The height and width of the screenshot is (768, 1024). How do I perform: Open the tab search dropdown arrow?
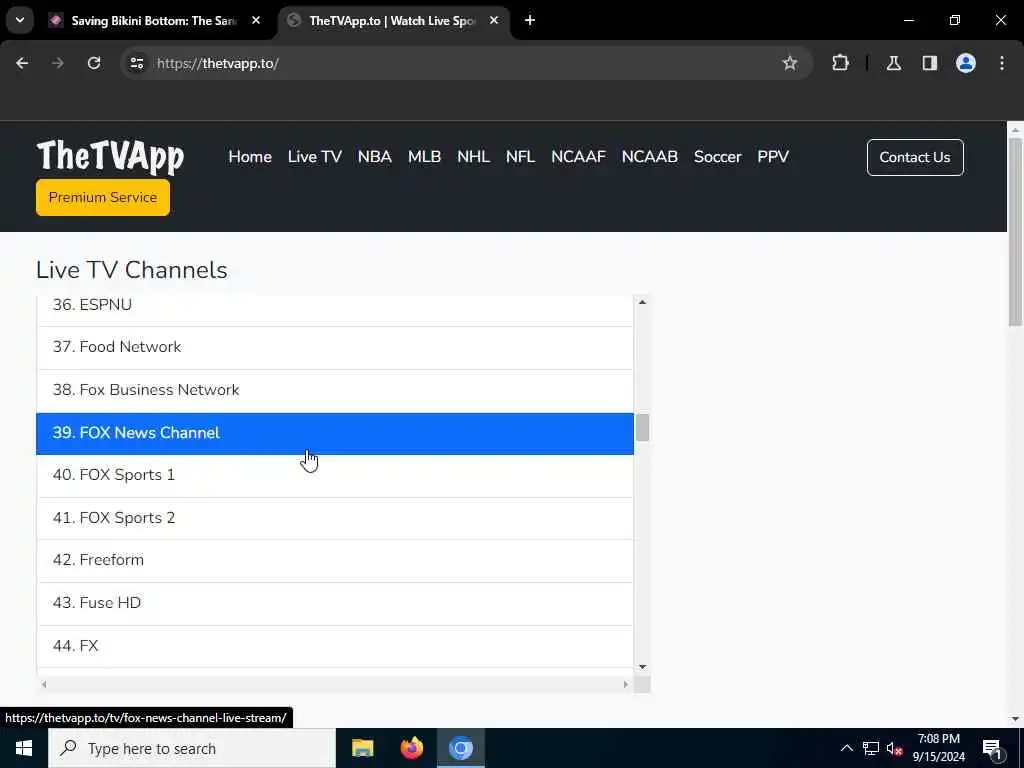tap(20, 20)
